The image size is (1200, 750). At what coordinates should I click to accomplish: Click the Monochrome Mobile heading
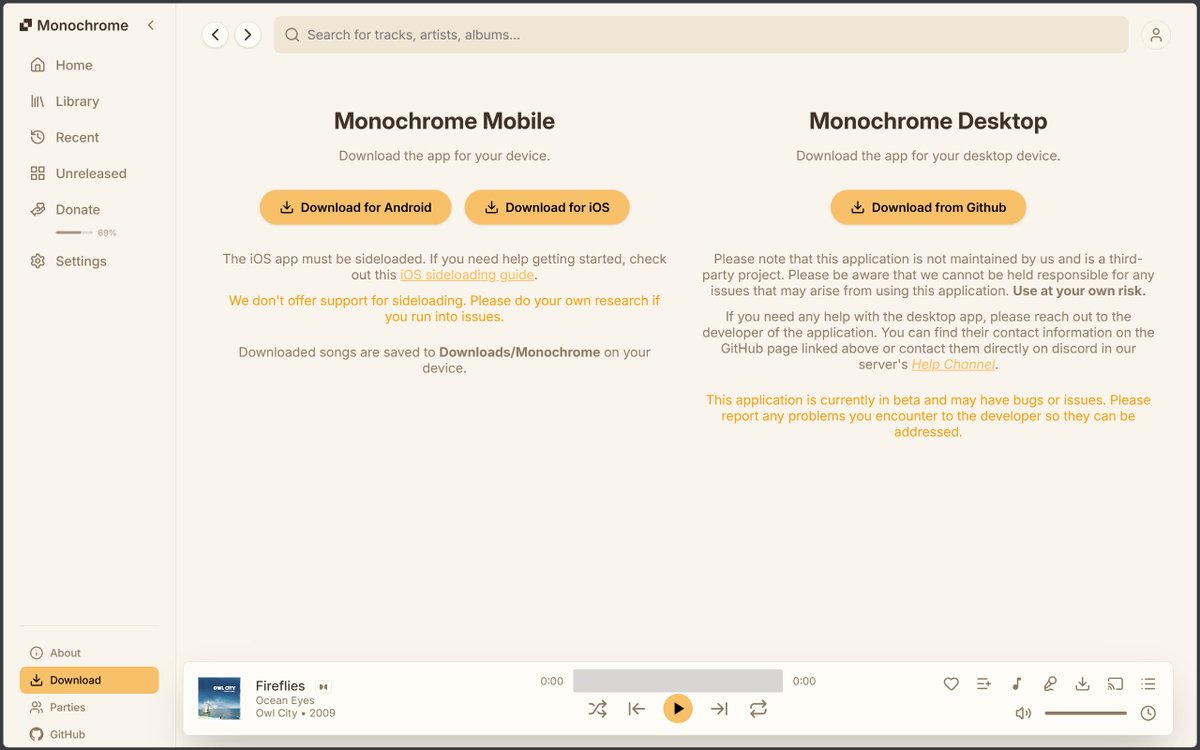coord(444,121)
